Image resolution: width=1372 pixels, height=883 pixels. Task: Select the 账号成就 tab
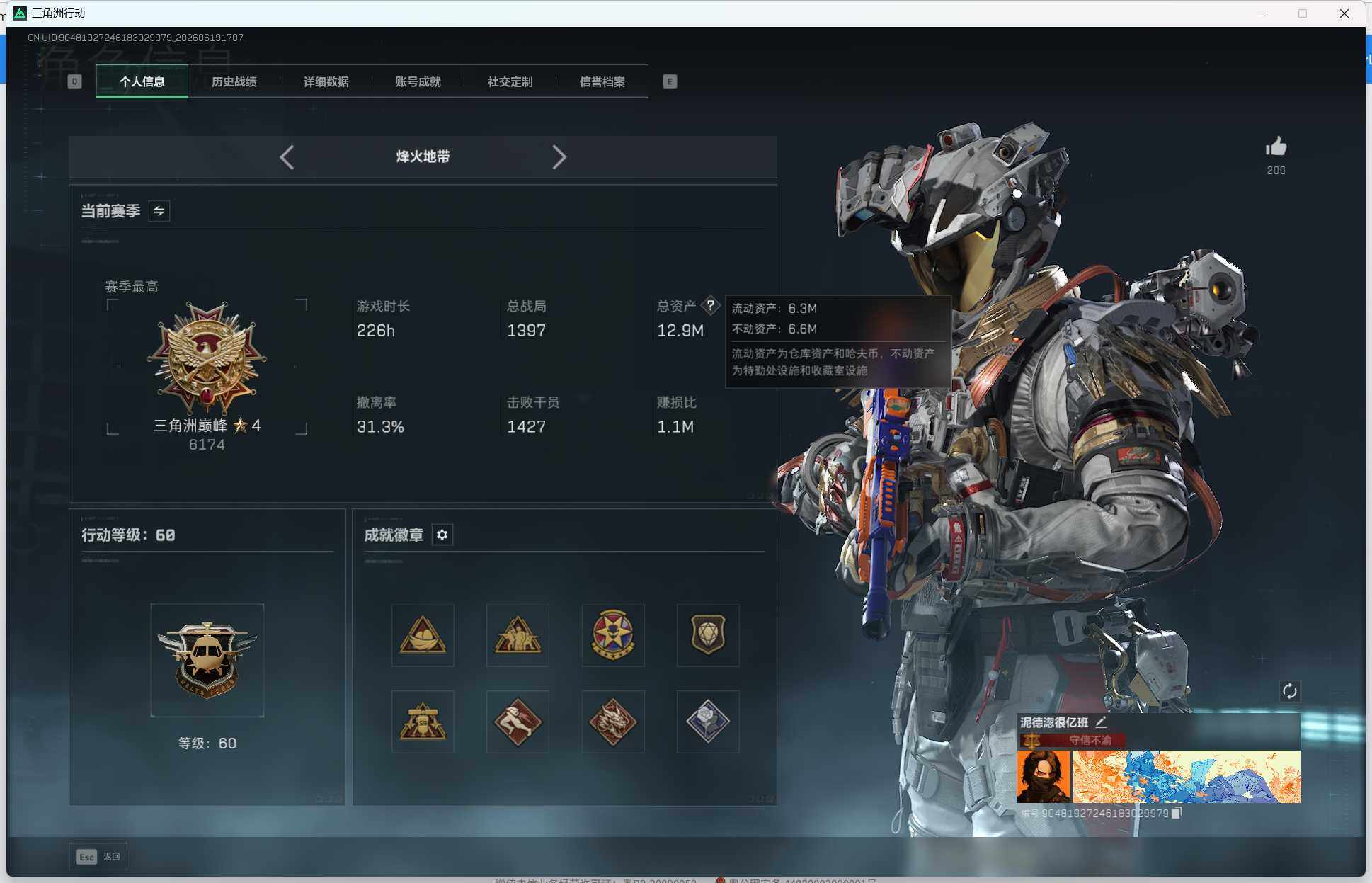click(x=418, y=82)
